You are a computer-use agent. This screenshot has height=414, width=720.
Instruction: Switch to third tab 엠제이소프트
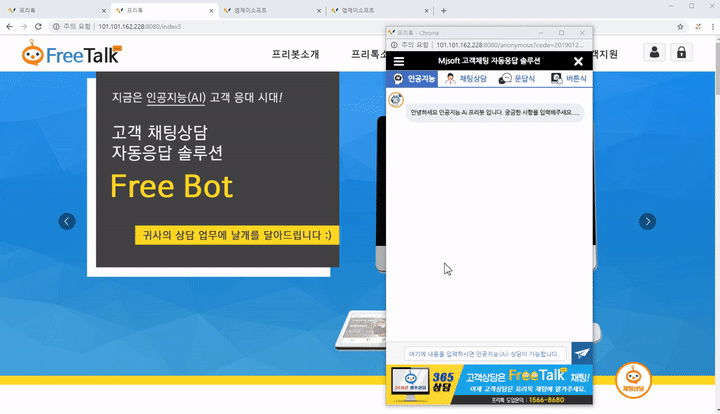[x=272, y=10]
